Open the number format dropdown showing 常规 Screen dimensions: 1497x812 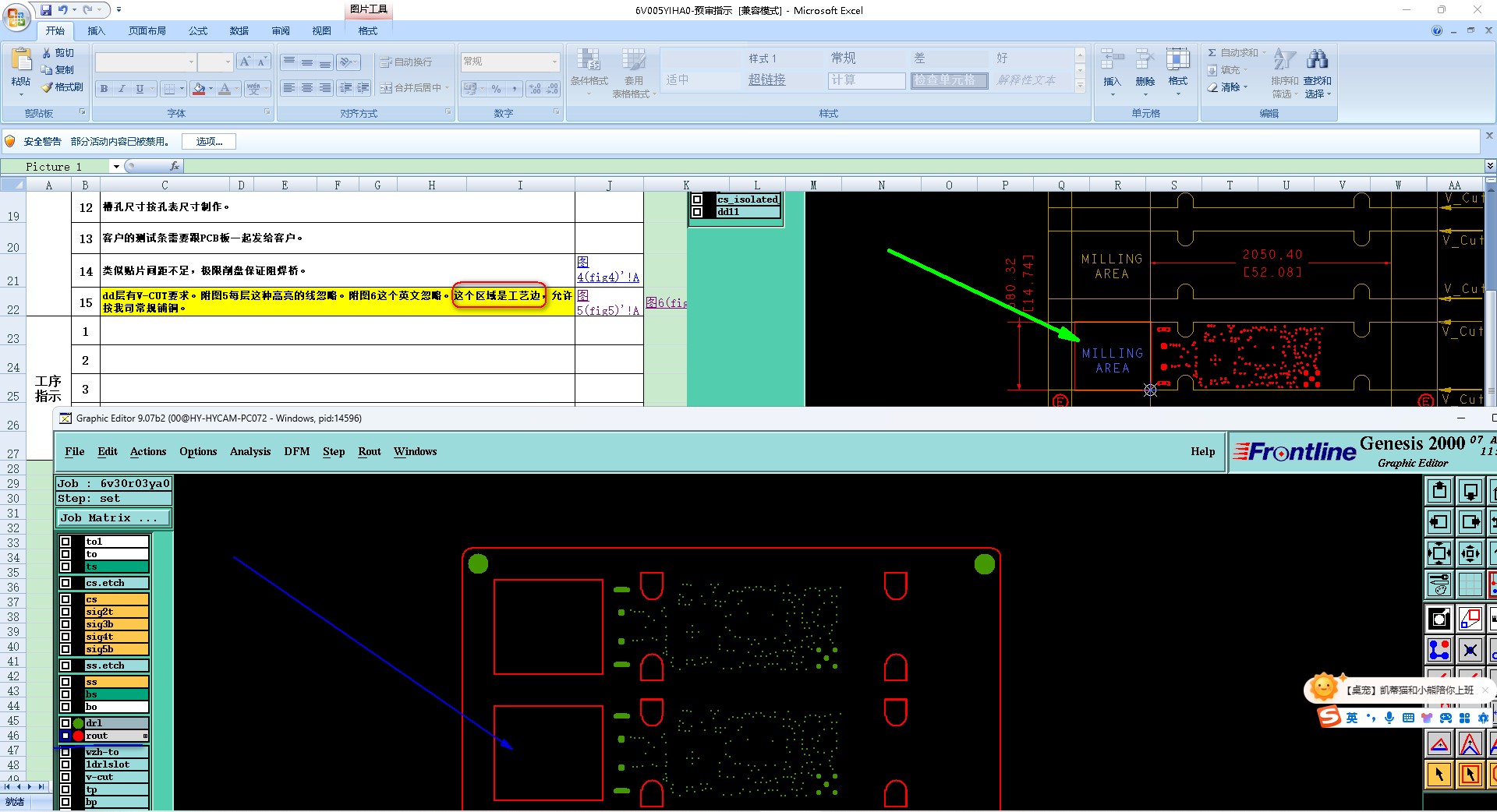tap(554, 62)
